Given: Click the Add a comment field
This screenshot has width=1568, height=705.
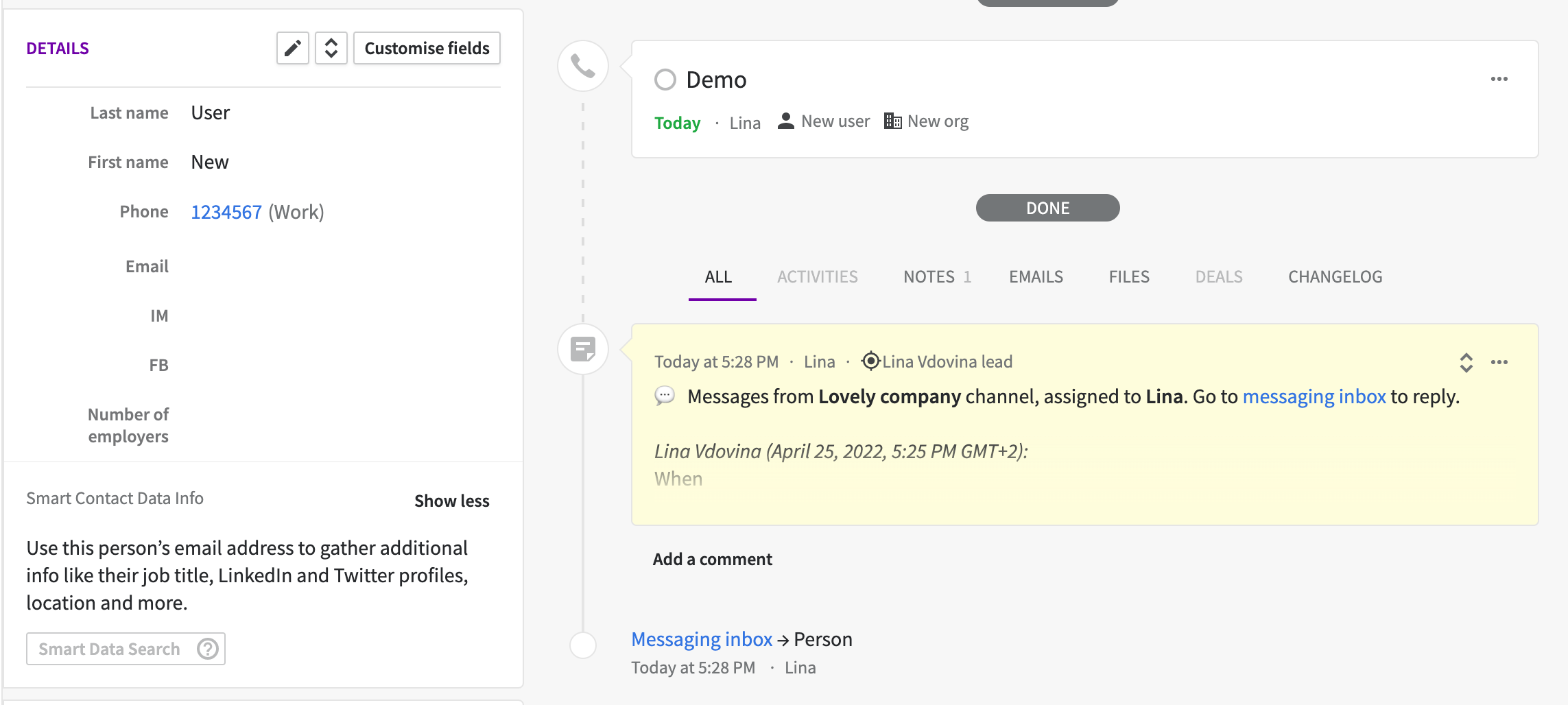Looking at the screenshot, I should [x=711, y=559].
